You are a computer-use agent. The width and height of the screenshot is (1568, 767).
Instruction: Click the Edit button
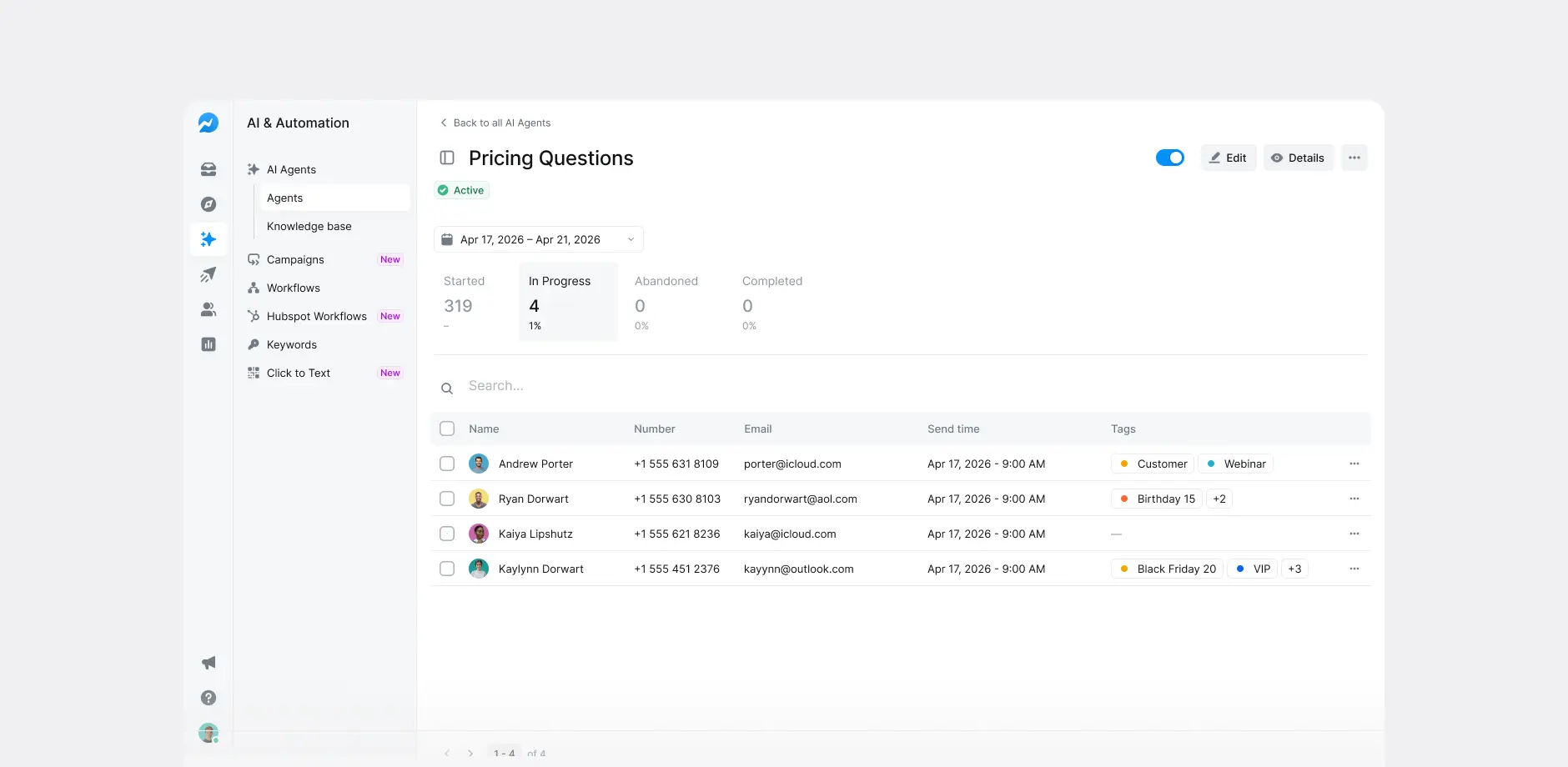1229,158
